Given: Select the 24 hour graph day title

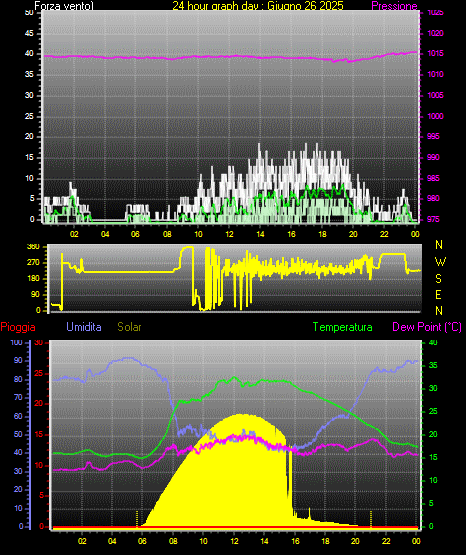Looking at the screenshot, I should tap(258, 6).
